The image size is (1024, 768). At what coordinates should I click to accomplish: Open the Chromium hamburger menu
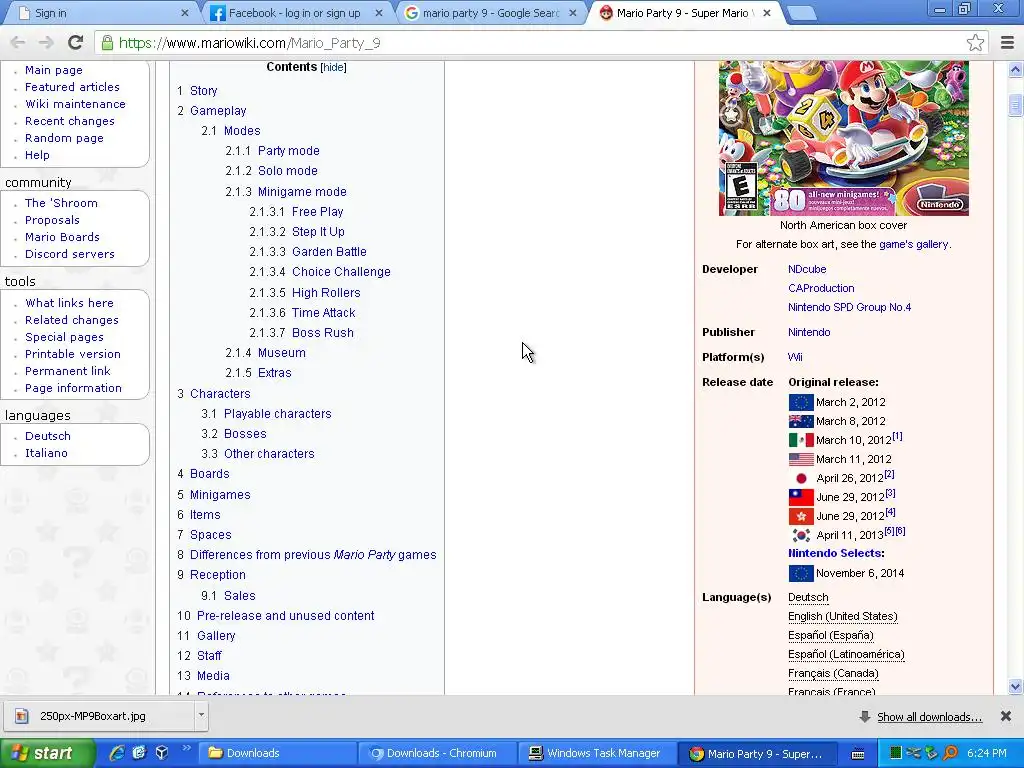[x=1007, y=42]
